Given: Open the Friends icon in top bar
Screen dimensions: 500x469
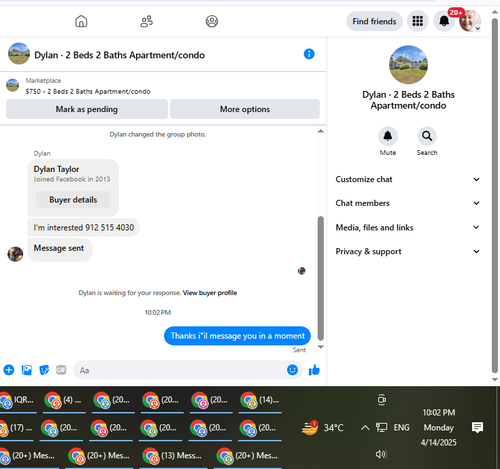Looking at the screenshot, I should pyautogui.click(x=146, y=21).
